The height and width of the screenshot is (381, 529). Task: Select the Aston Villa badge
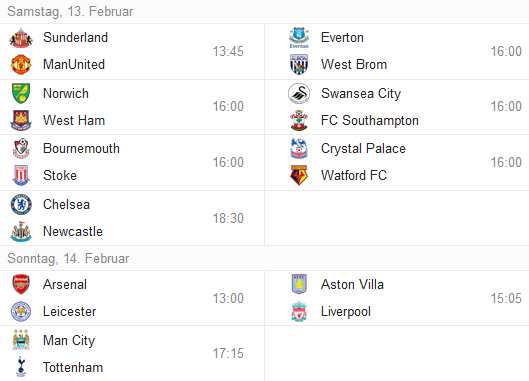point(299,284)
